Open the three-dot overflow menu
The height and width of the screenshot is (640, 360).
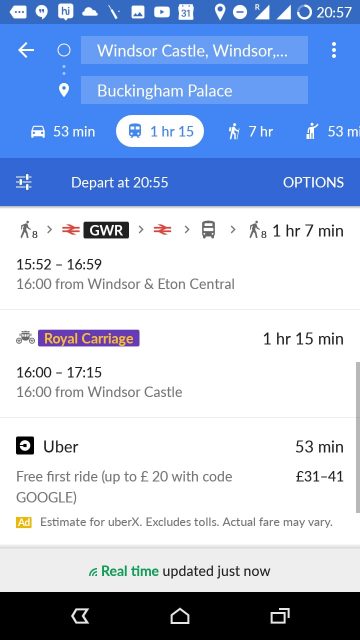point(334,50)
